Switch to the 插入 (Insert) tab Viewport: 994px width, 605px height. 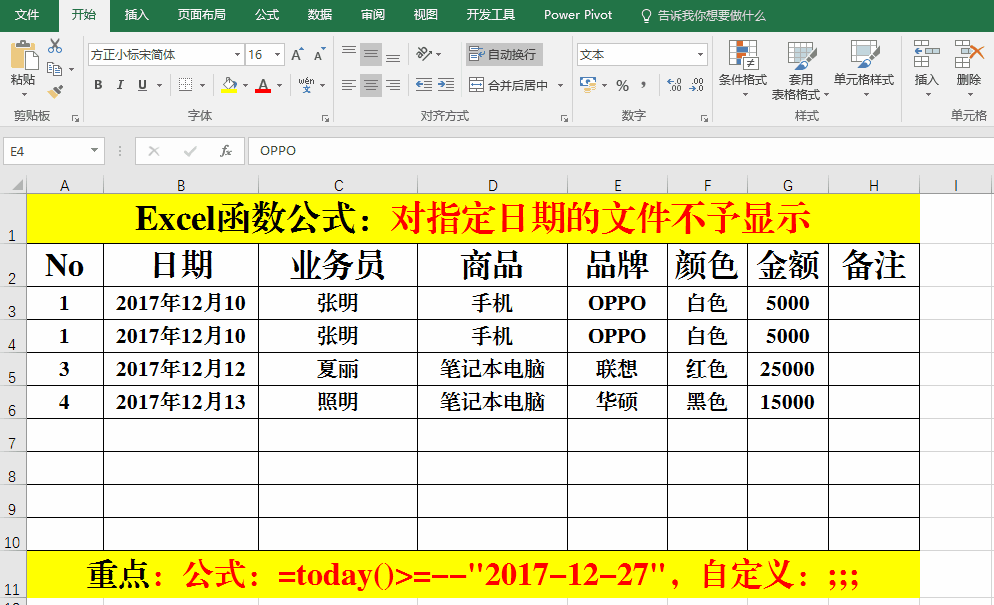[x=136, y=15]
